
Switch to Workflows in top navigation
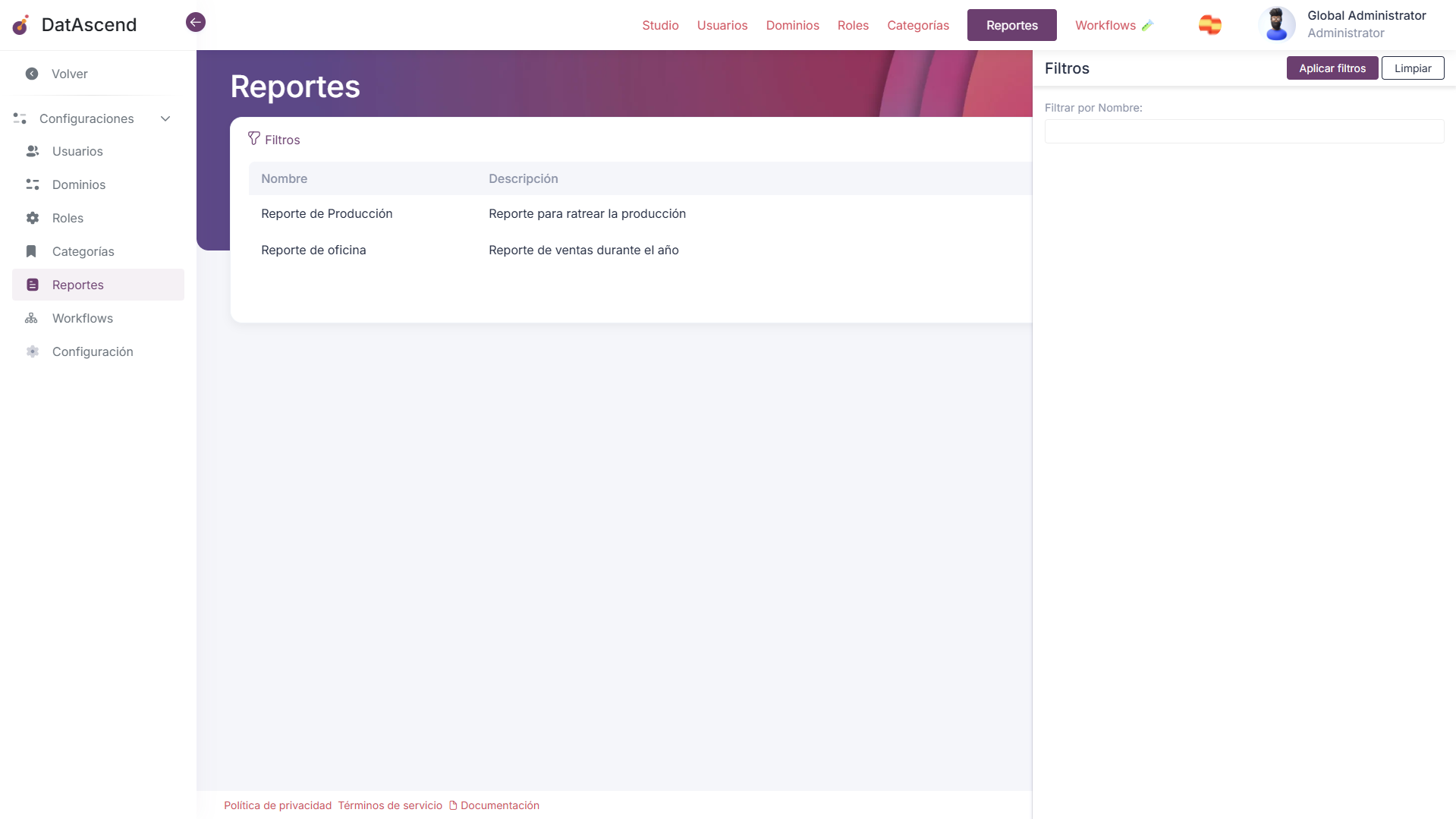pyautogui.click(x=1105, y=25)
